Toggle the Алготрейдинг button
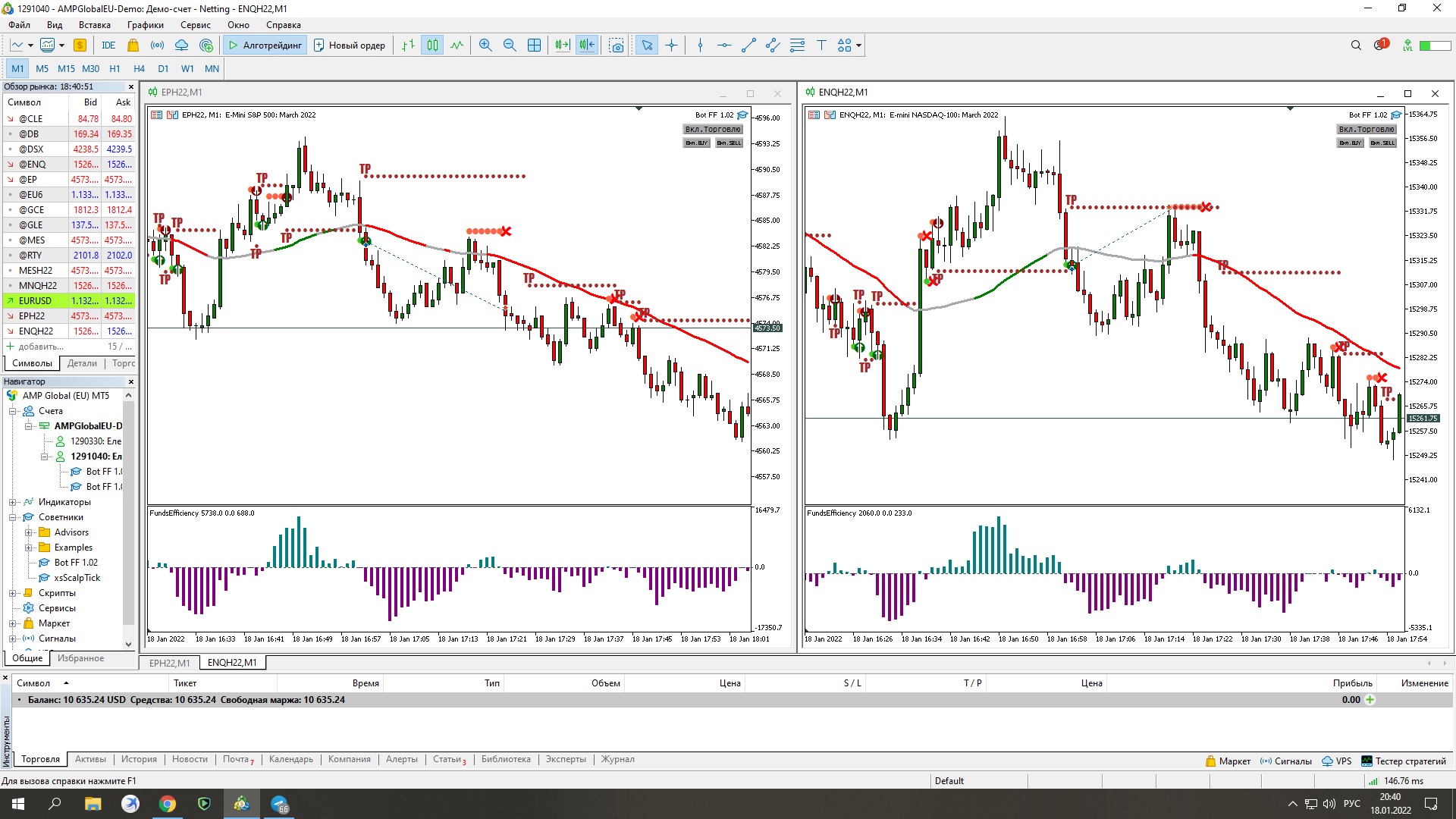 pos(265,45)
